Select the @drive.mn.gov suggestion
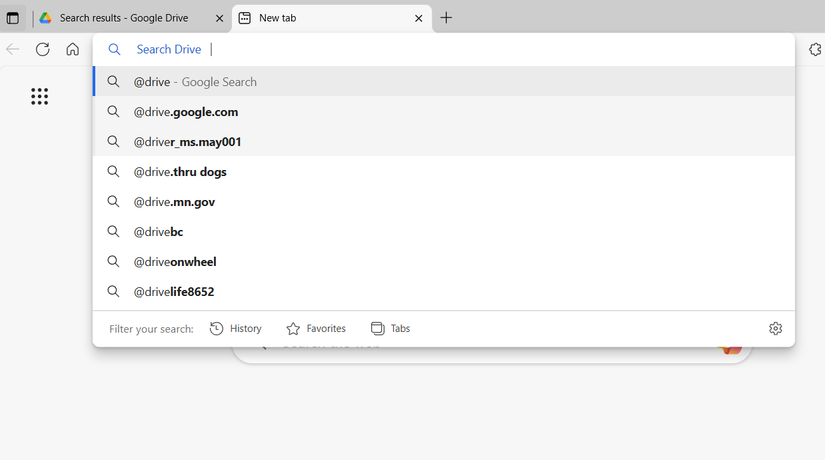The width and height of the screenshot is (825, 460). (174, 202)
